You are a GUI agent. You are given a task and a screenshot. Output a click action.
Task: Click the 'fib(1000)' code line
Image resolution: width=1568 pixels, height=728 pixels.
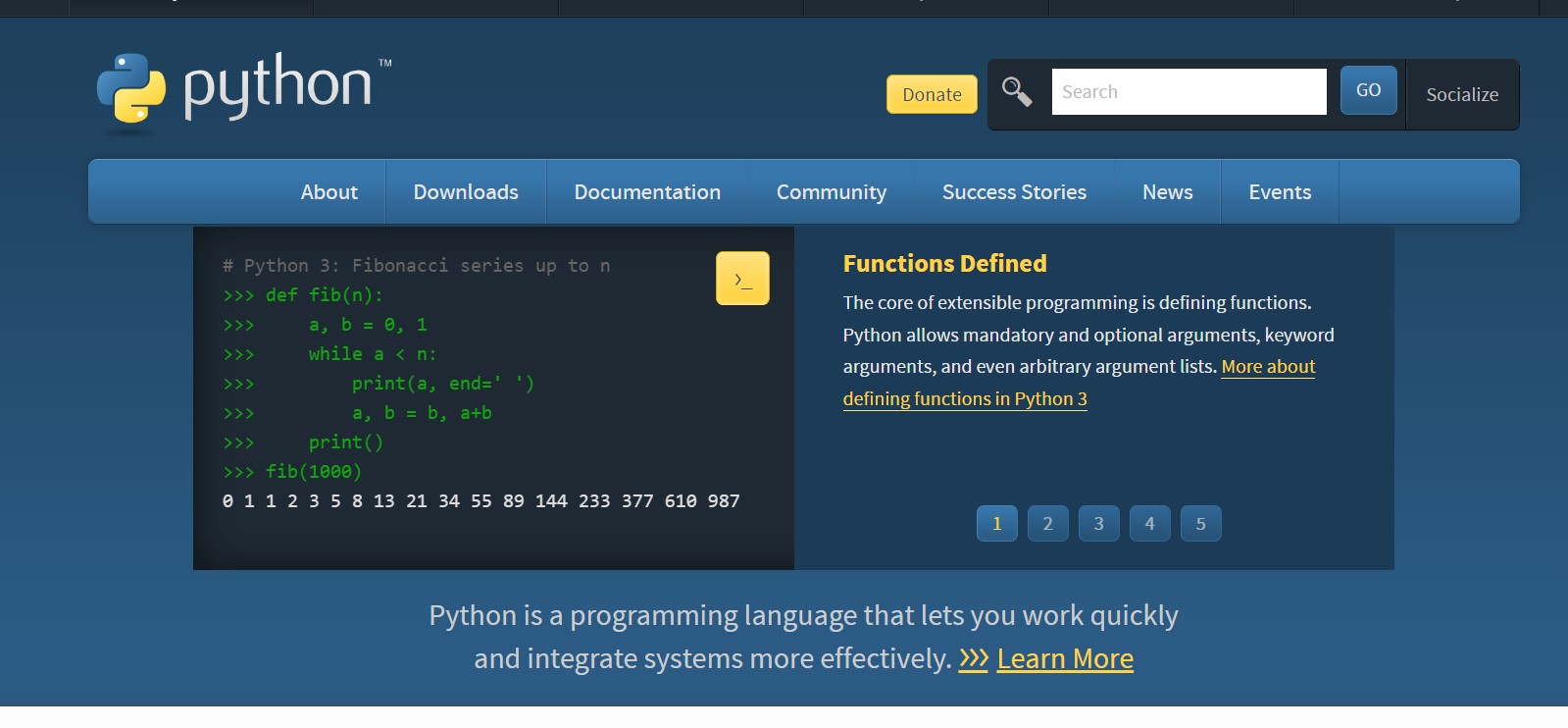coord(314,471)
